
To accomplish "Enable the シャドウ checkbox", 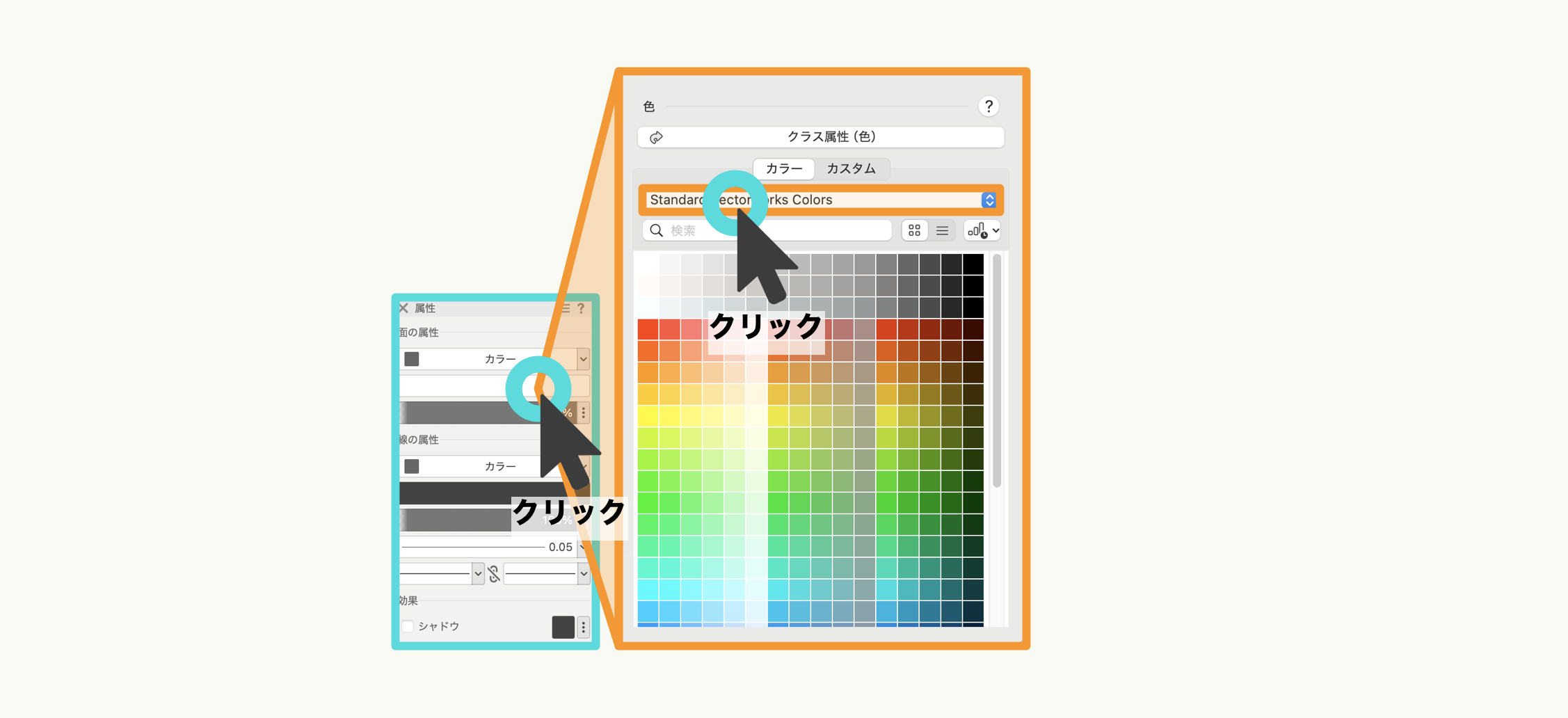I will [x=408, y=626].
